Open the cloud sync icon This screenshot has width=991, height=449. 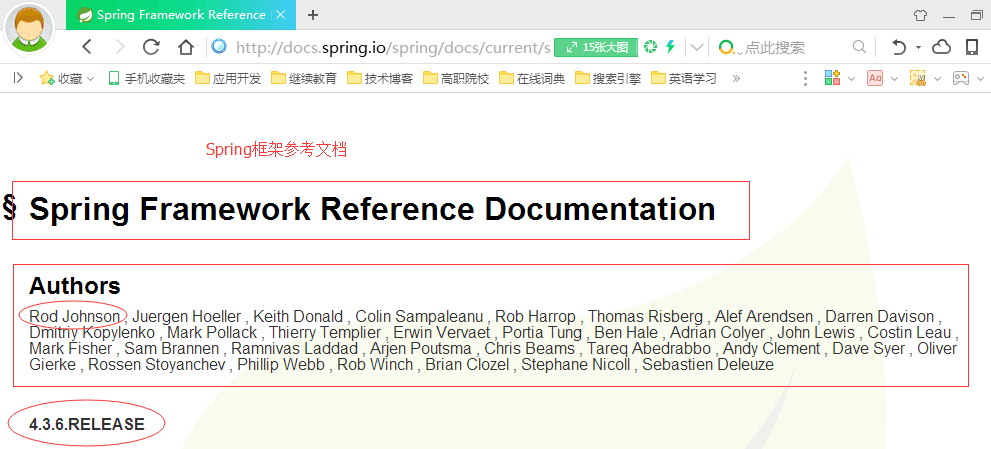click(942, 47)
